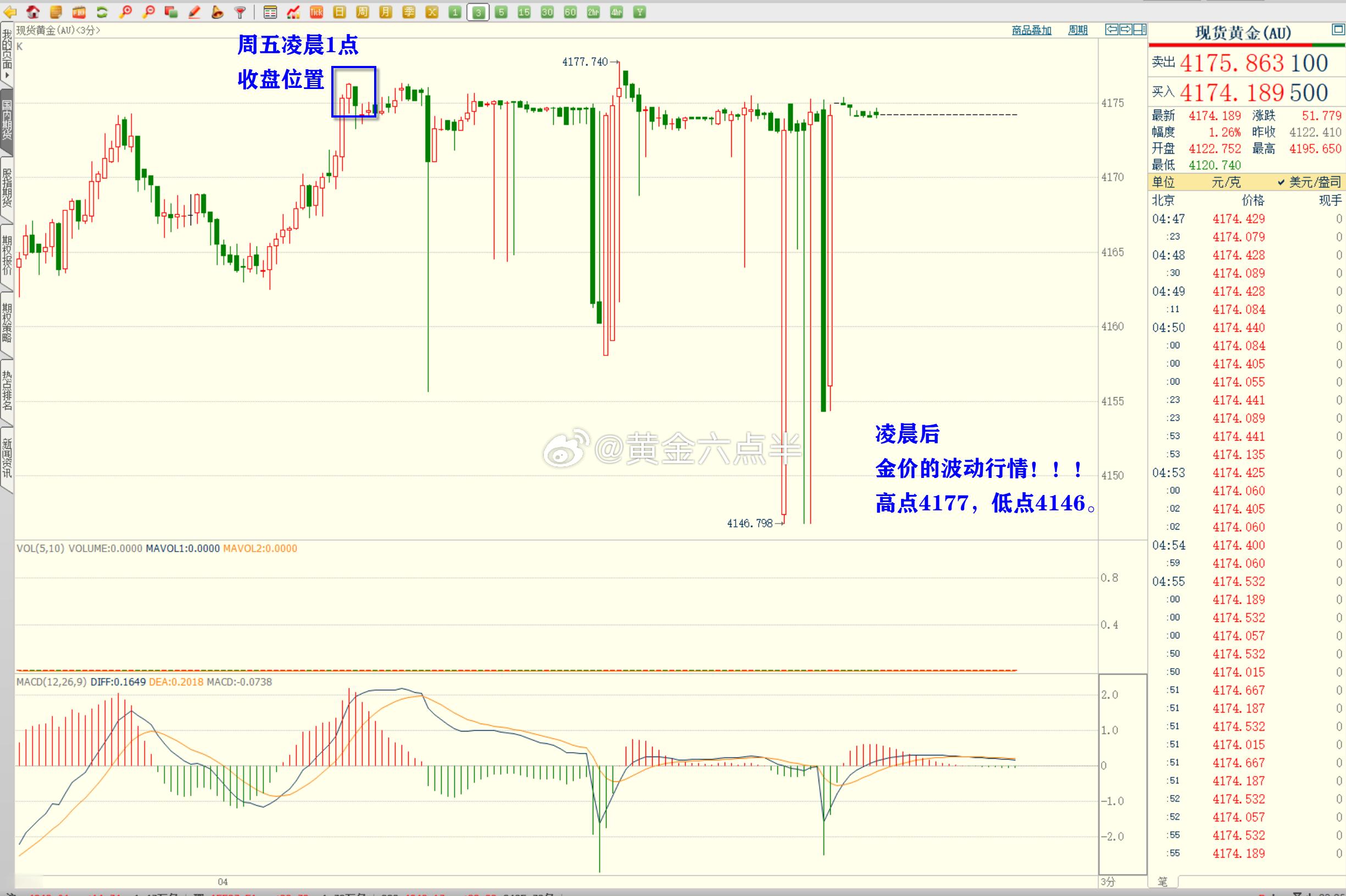Select 30-minute period
The width and height of the screenshot is (1346, 896).
pos(547,12)
